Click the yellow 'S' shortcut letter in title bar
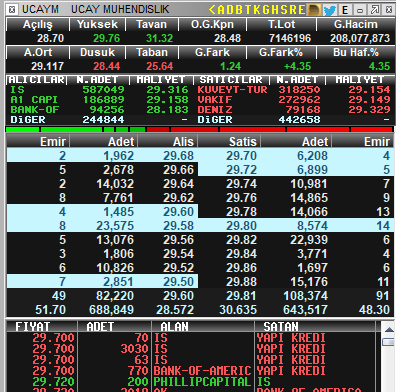 point(284,9)
